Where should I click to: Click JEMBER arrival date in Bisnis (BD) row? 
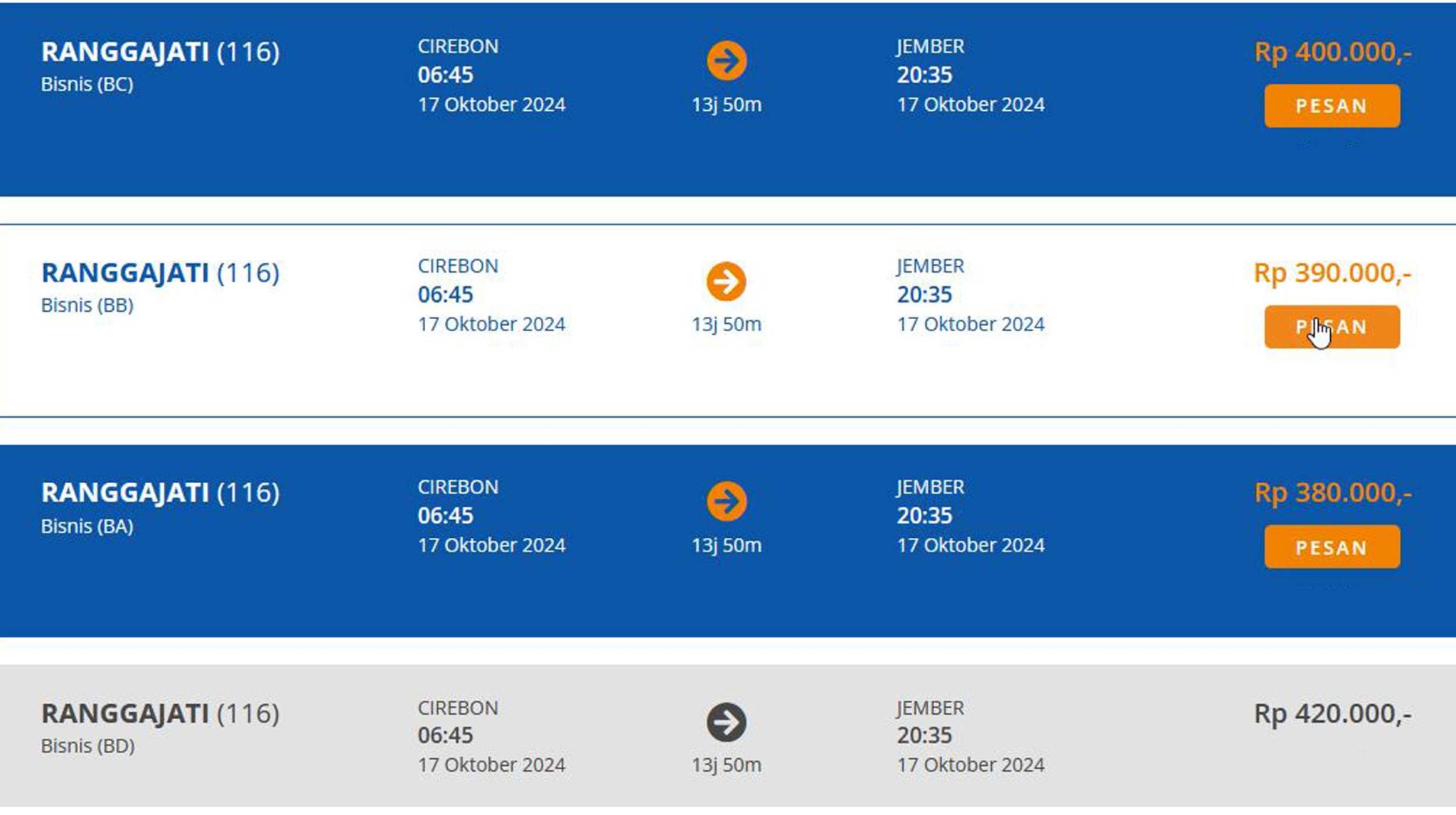[970, 765]
